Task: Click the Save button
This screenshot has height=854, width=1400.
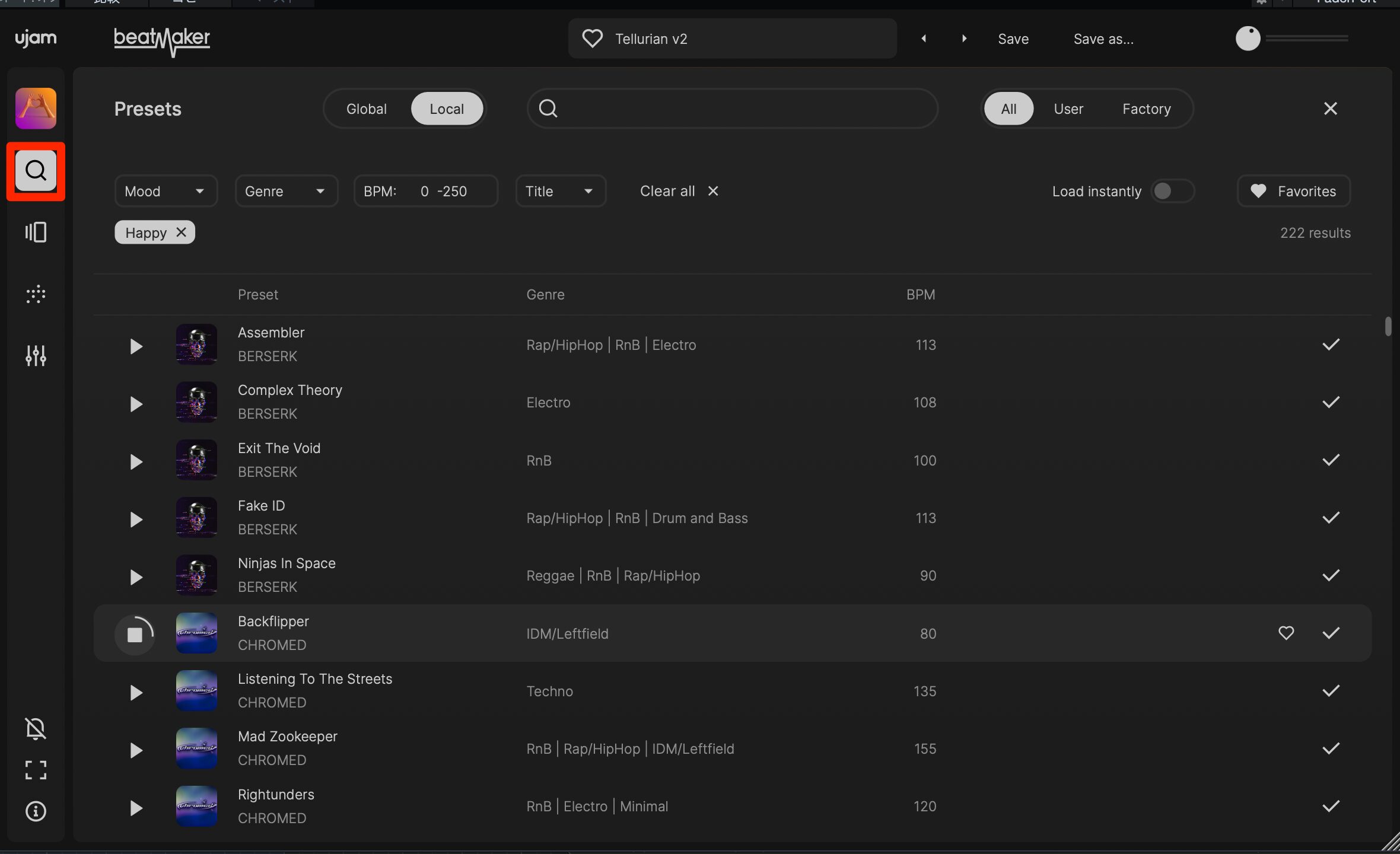Action: point(1013,39)
